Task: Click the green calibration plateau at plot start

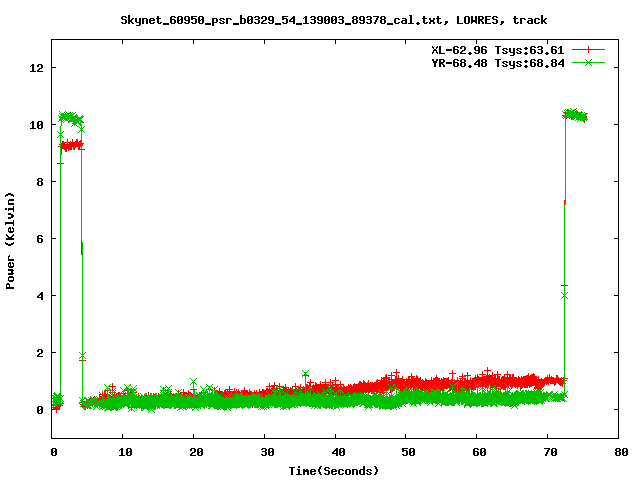Action: tap(70, 118)
